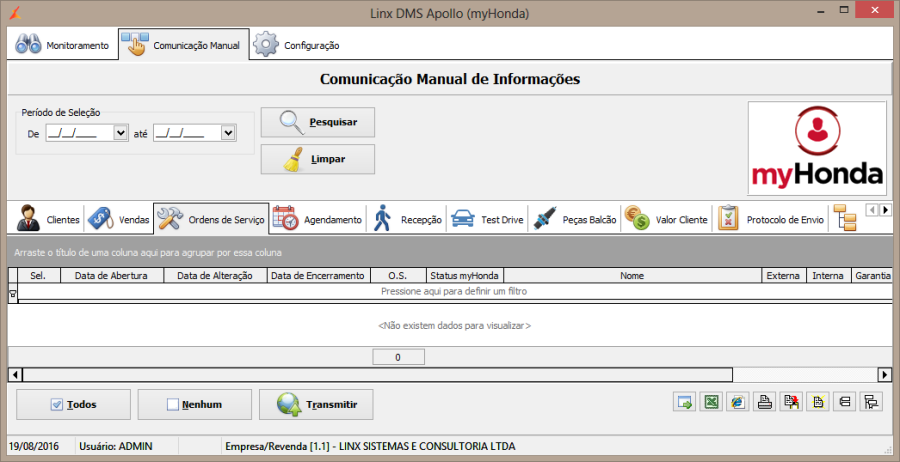The height and width of the screenshot is (462, 900).
Task: Click the collapse groups icon
Action: (844, 401)
